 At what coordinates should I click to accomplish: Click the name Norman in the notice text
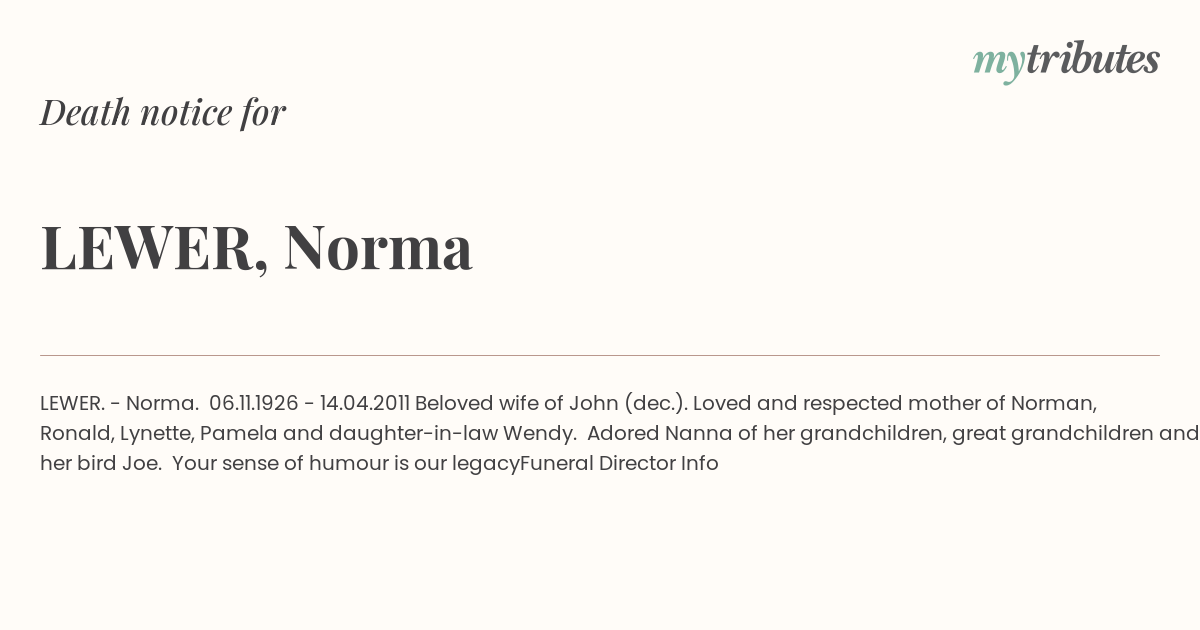coord(1054,403)
